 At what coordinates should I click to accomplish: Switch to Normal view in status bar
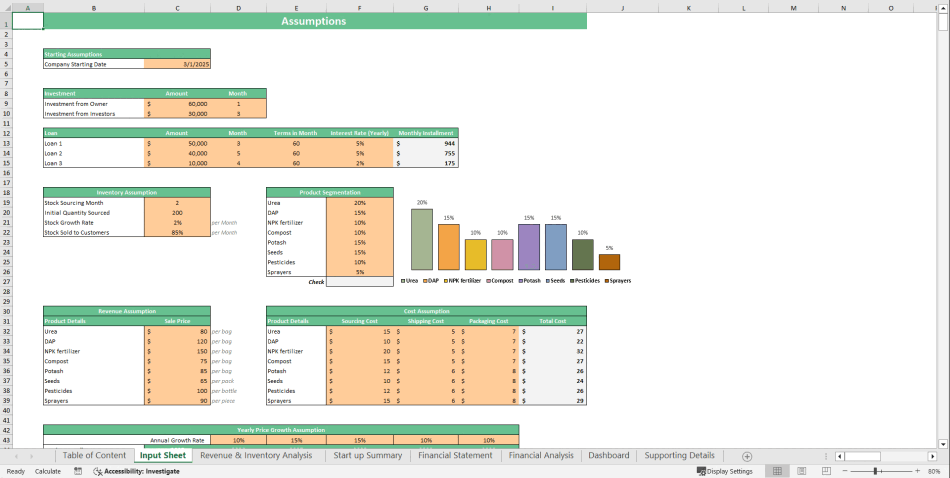776,471
